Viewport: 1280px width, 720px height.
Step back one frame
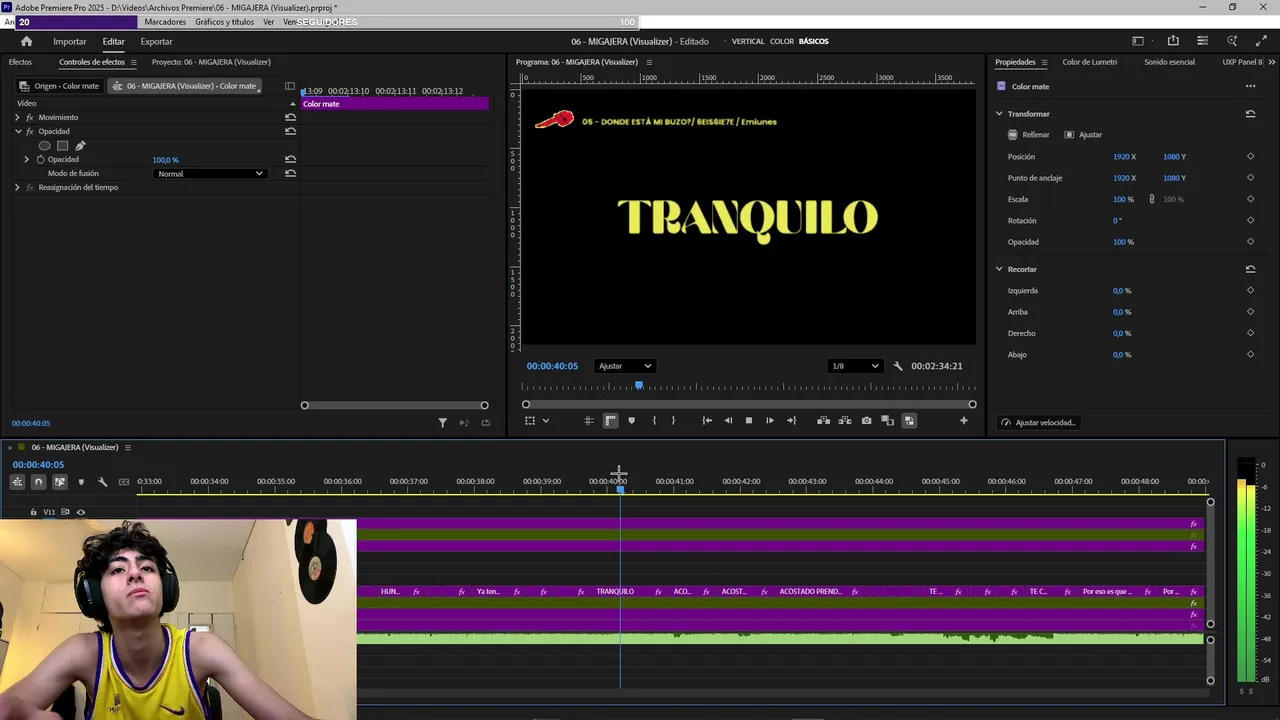[x=728, y=421]
